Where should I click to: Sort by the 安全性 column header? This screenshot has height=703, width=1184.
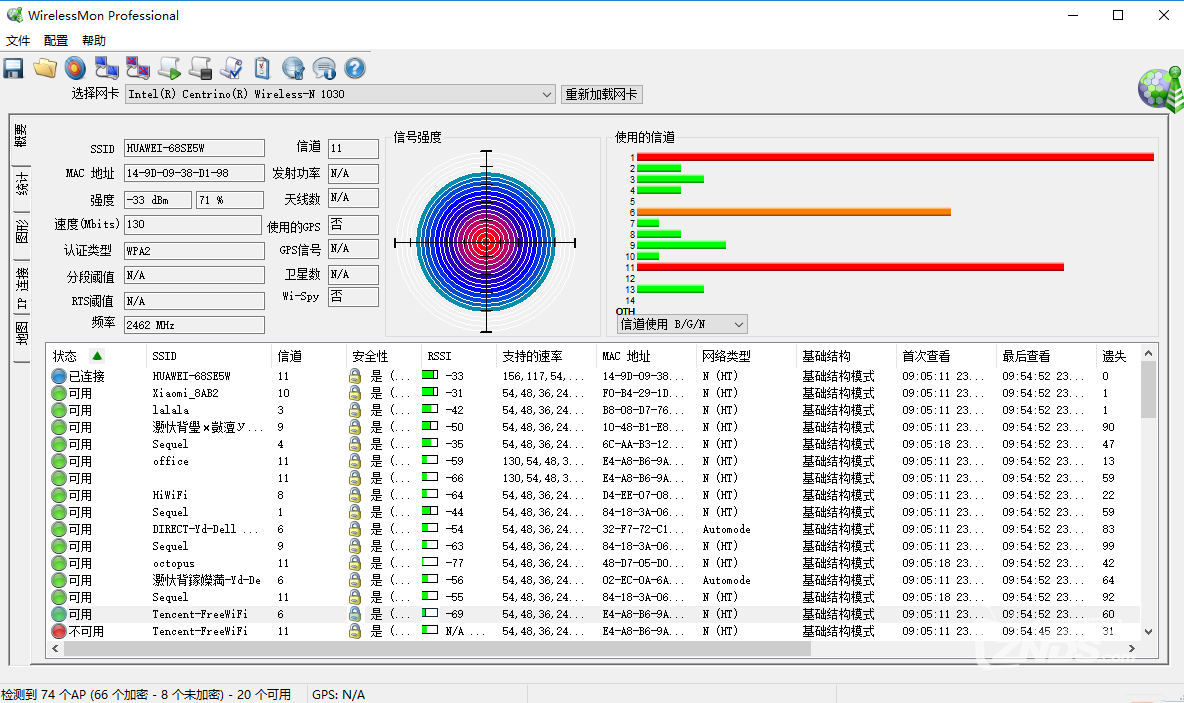(x=384, y=356)
